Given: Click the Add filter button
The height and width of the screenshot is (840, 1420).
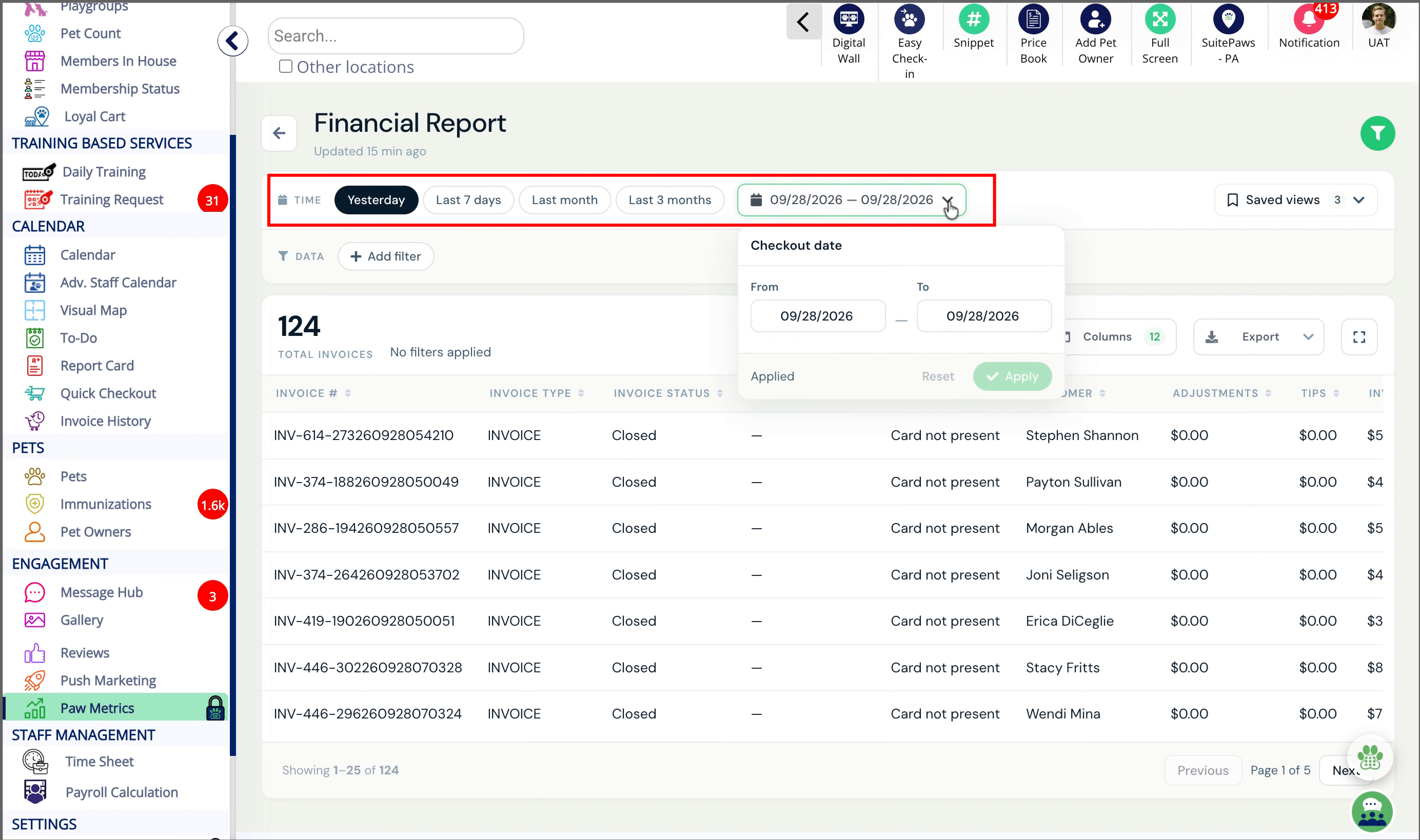Looking at the screenshot, I should tap(386, 256).
